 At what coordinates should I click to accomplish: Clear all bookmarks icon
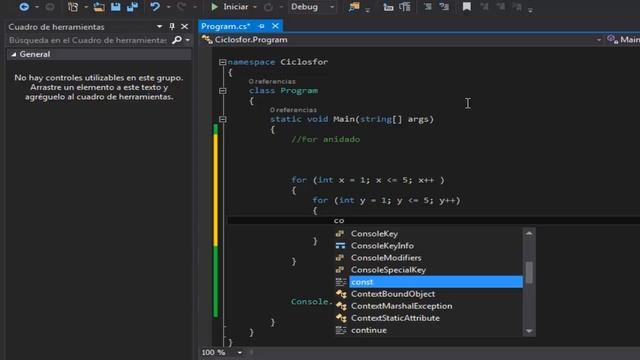tap(517, 7)
